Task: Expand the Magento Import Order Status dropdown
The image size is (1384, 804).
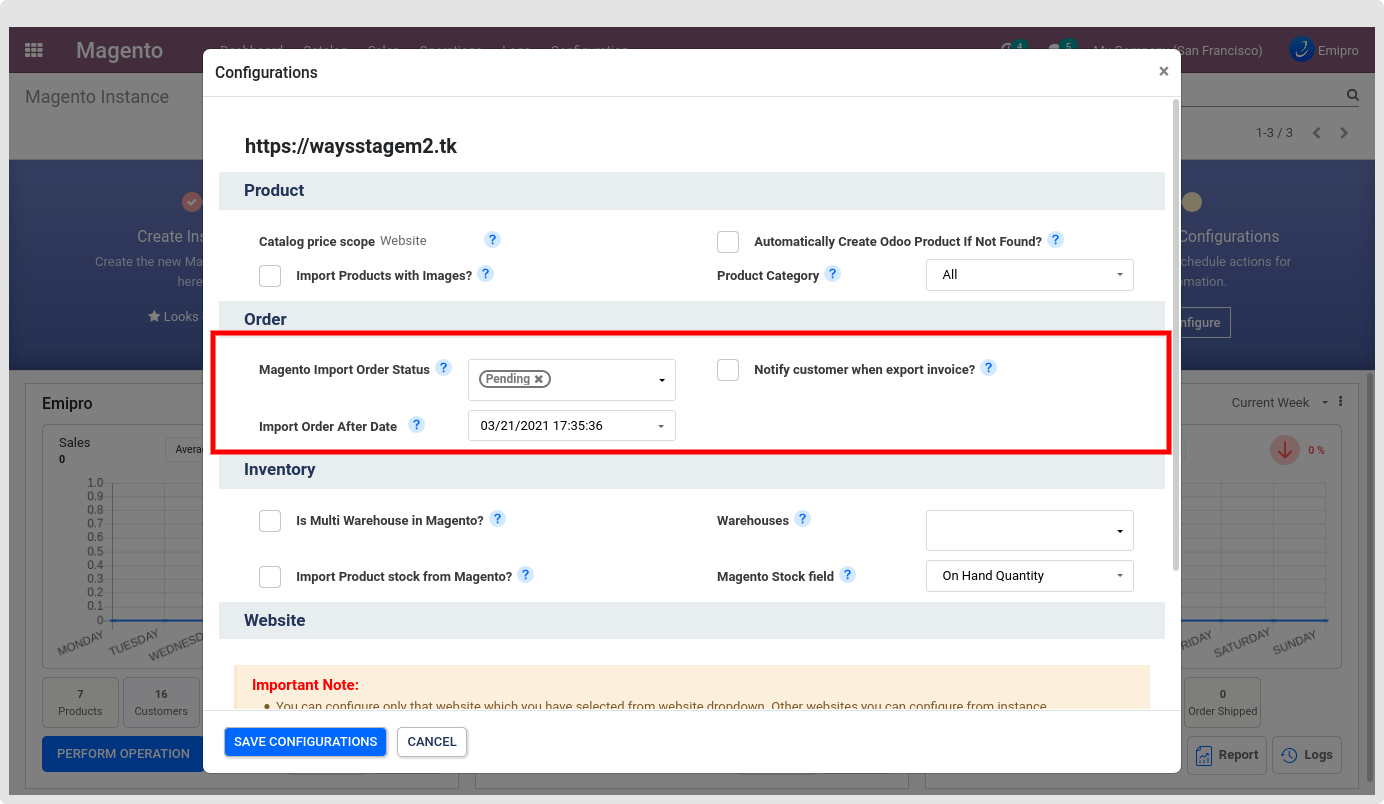Action: [x=572, y=380]
